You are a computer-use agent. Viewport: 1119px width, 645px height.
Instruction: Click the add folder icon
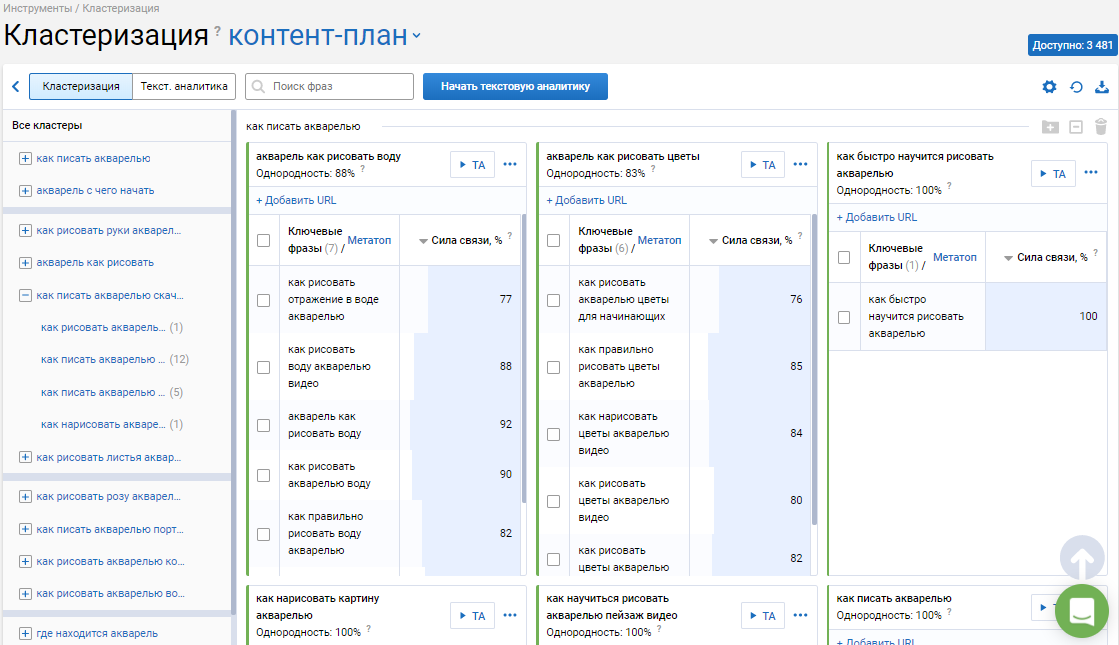click(x=1049, y=127)
